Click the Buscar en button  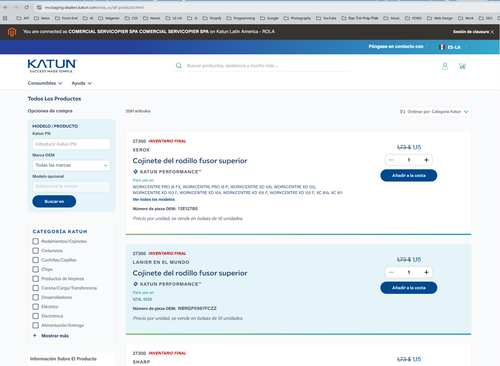click(x=54, y=201)
